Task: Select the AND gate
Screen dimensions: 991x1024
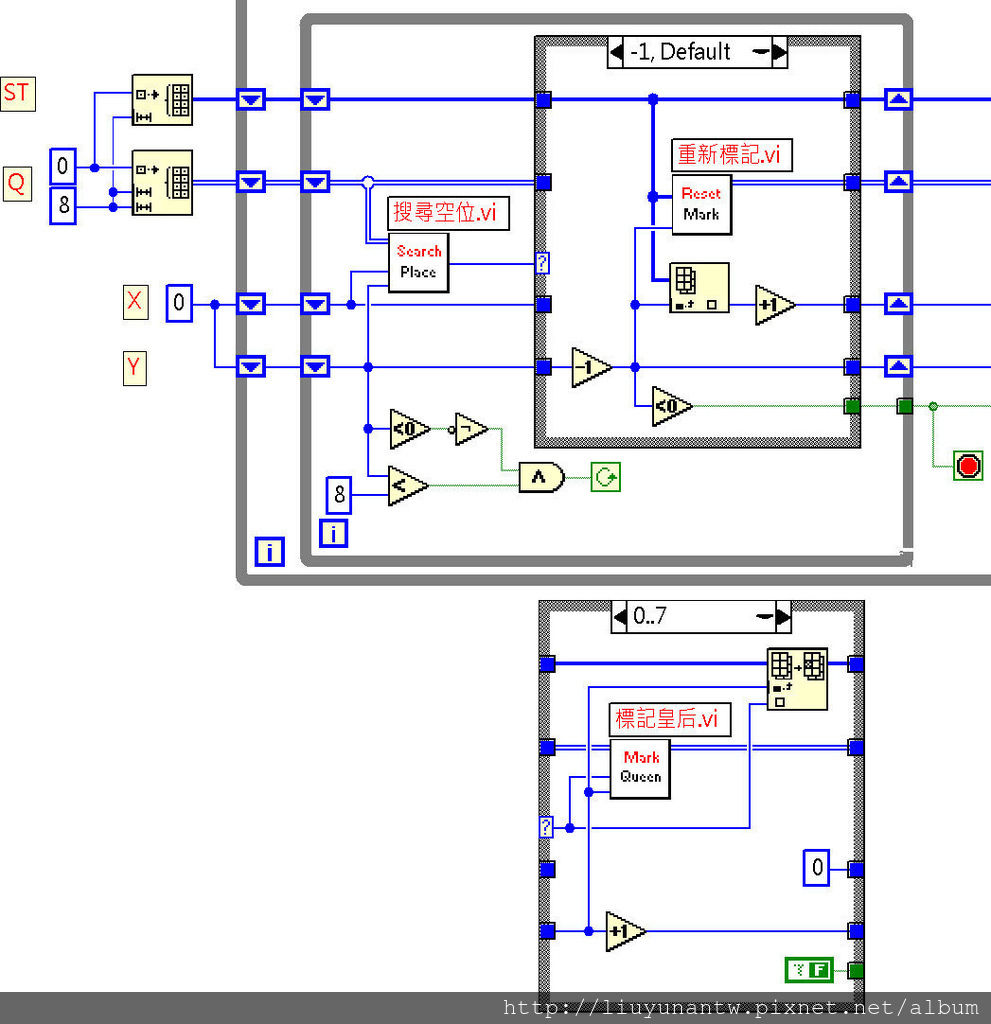Action: (542, 477)
